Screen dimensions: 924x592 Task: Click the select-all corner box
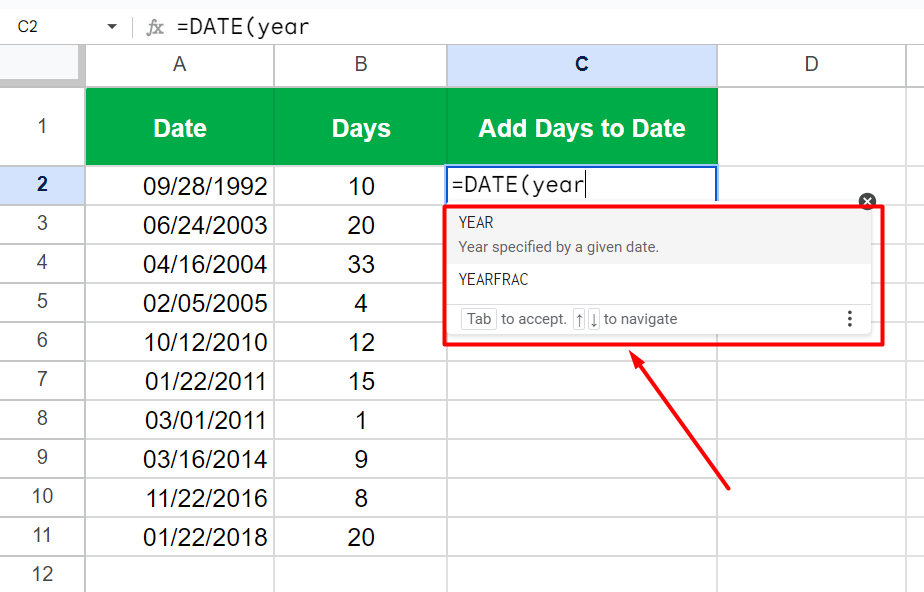(x=39, y=62)
